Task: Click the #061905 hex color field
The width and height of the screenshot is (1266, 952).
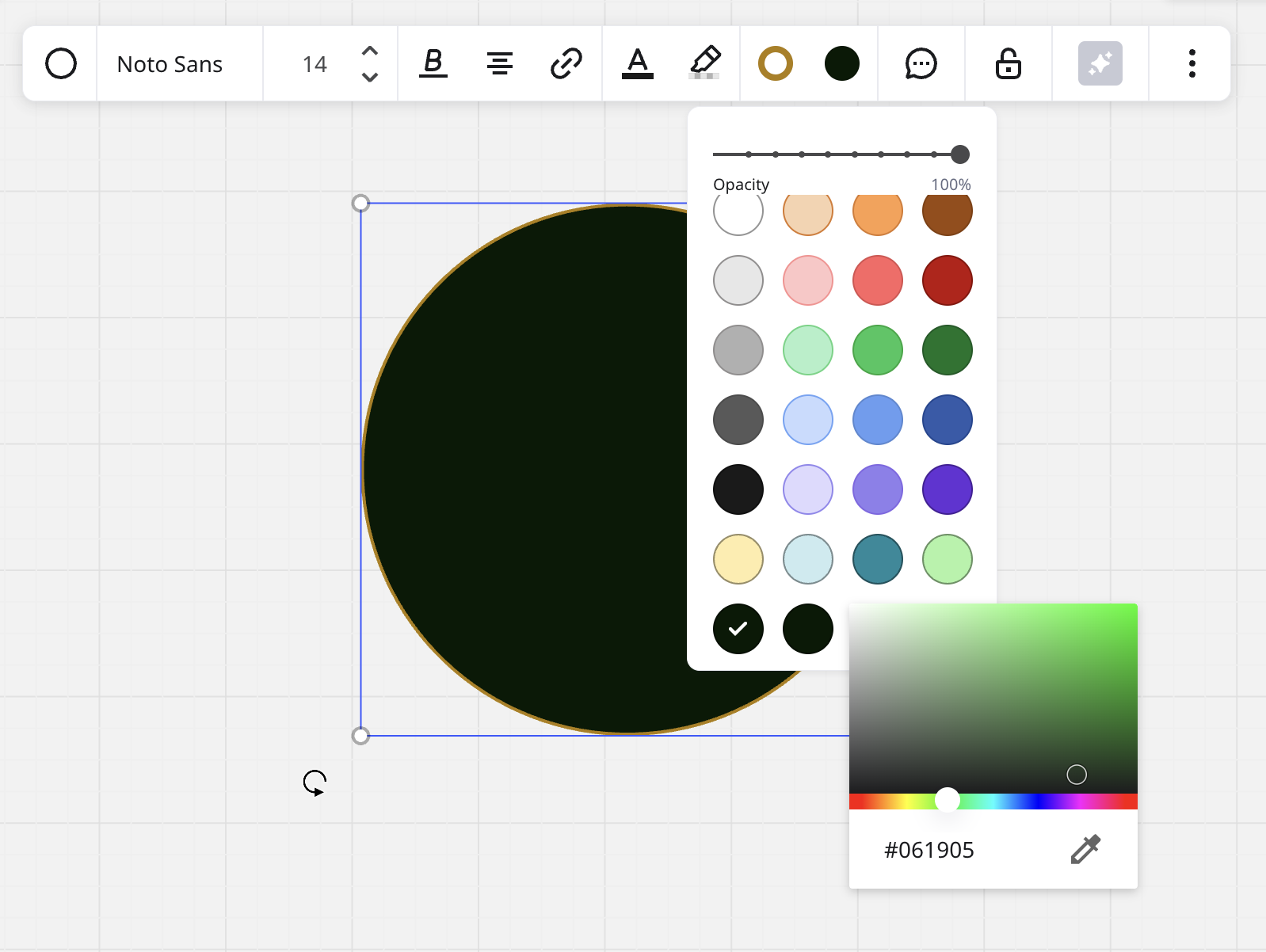Action: 929,850
